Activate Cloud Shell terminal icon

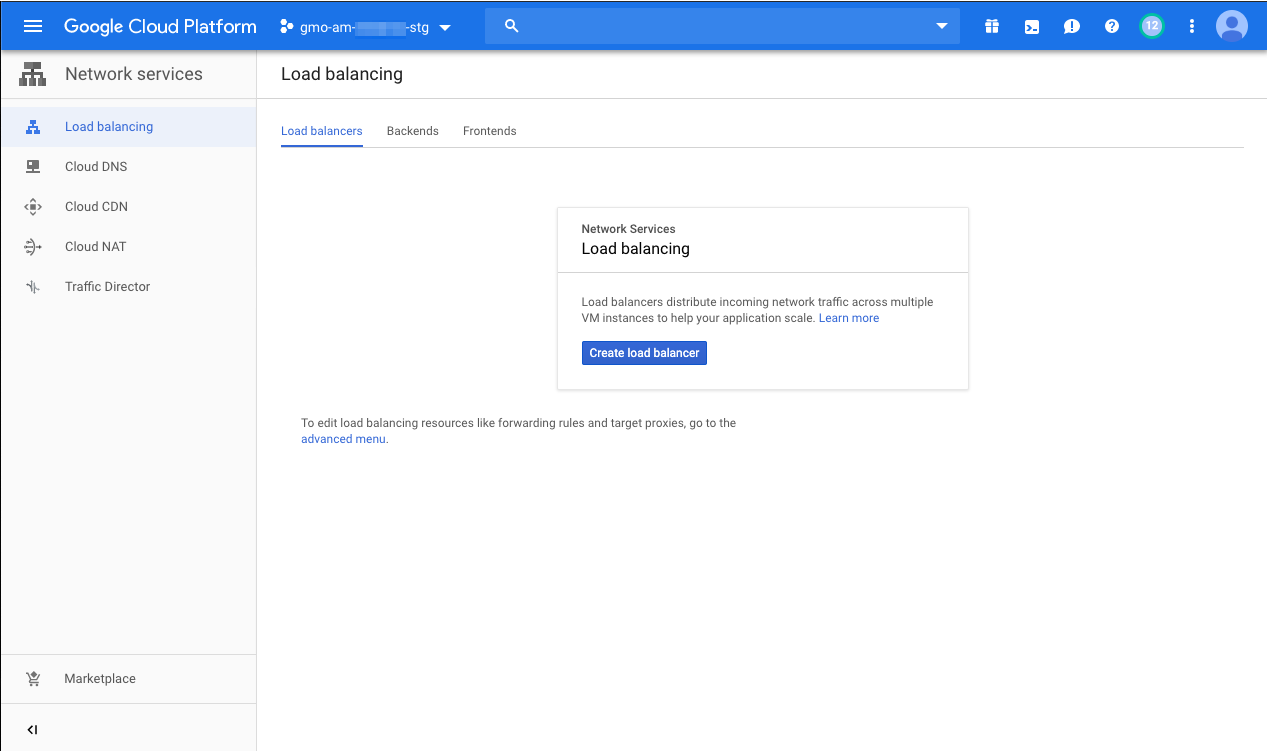pos(1031,27)
